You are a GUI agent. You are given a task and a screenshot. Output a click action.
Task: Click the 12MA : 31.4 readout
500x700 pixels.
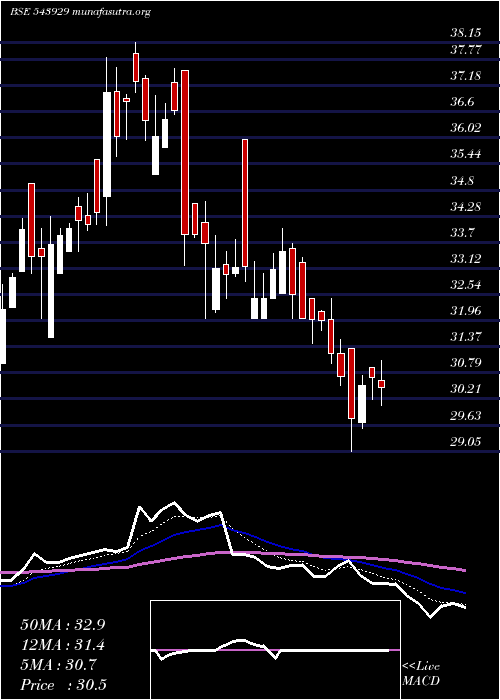(x=63, y=645)
